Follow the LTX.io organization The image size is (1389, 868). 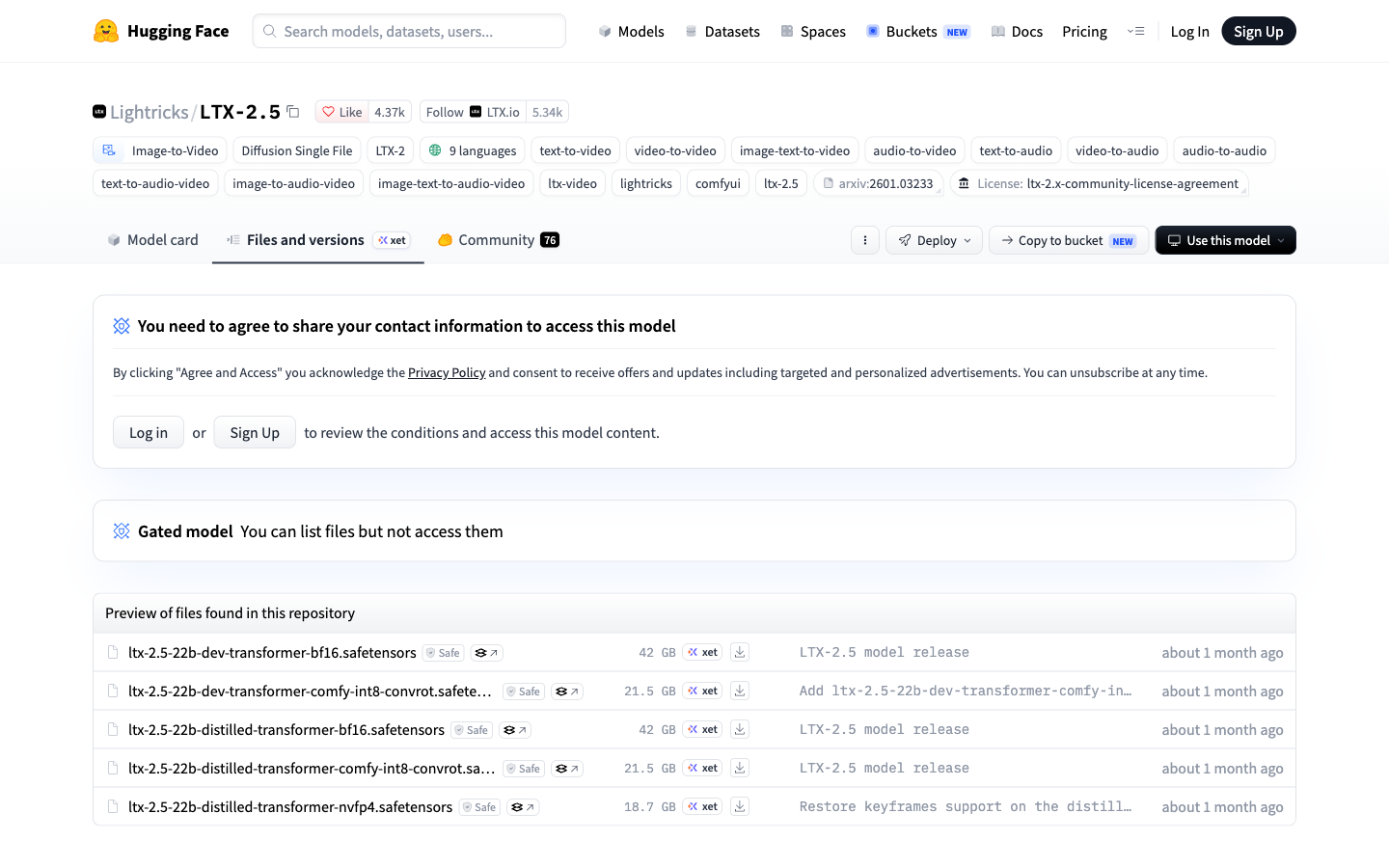473,112
